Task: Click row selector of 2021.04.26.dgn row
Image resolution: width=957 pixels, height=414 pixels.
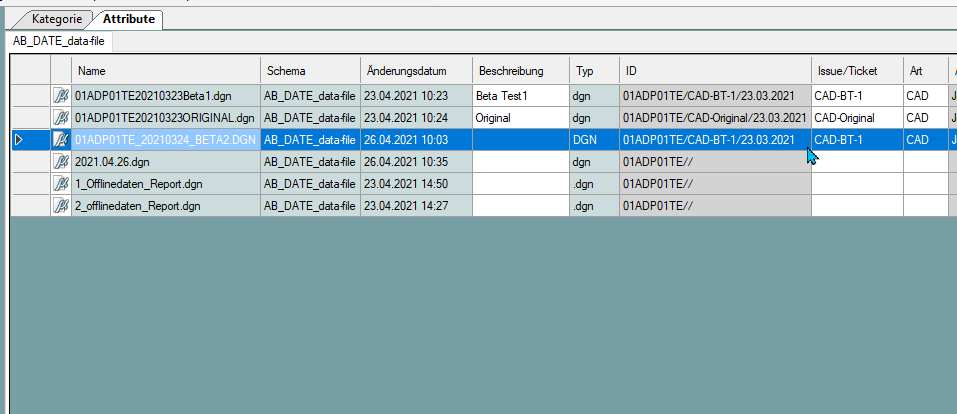Action: 31,162
